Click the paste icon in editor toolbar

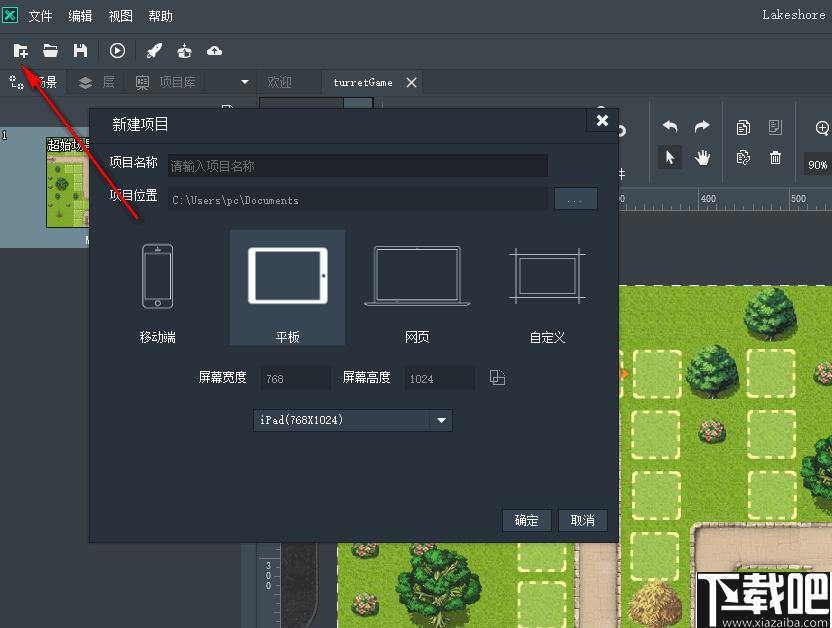pyautogui.click(x=775, y=127)
